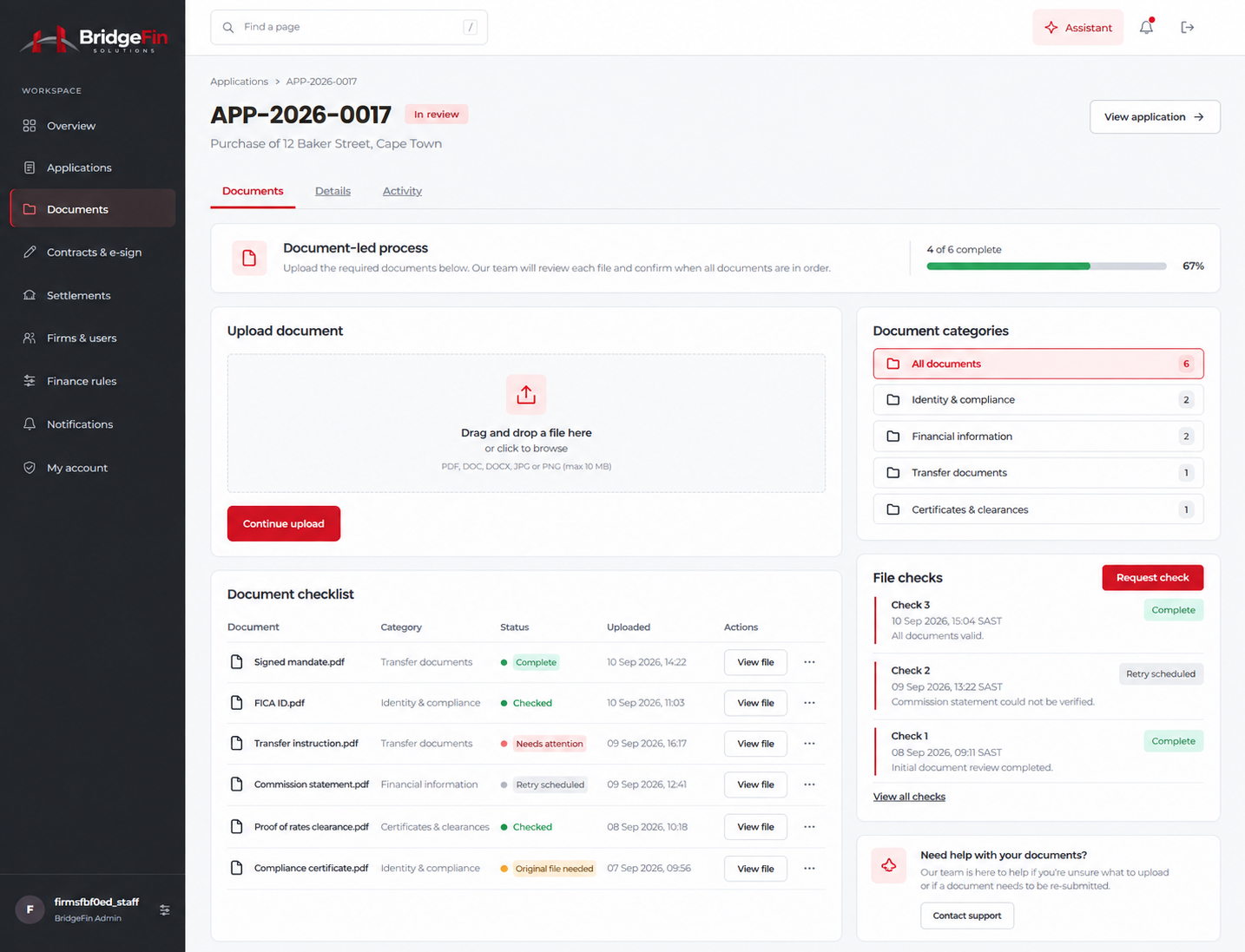1245x952 pixels.
Task: Click the drag and drop upload area
Action: pyautogui.click(x=526, y=423)
